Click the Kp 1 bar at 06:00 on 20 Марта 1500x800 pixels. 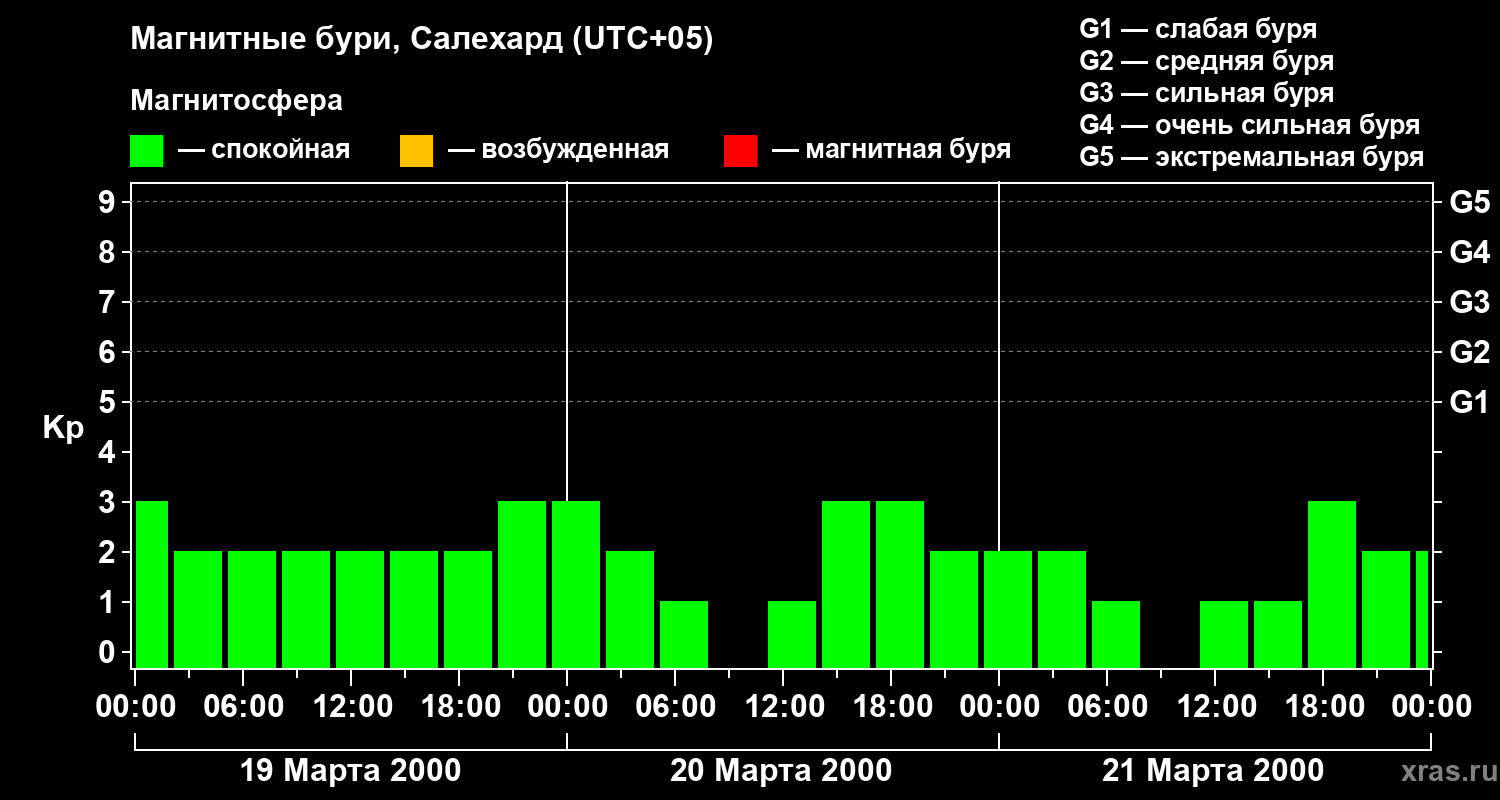pyautogui.click(x=684, y=634)
